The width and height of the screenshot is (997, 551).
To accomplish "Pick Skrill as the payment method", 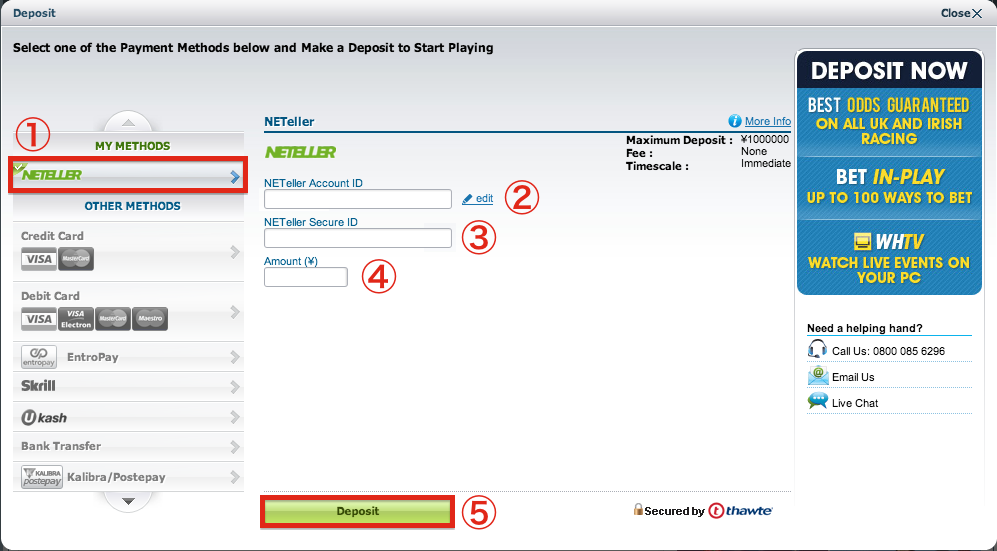I will coord(128,386).
